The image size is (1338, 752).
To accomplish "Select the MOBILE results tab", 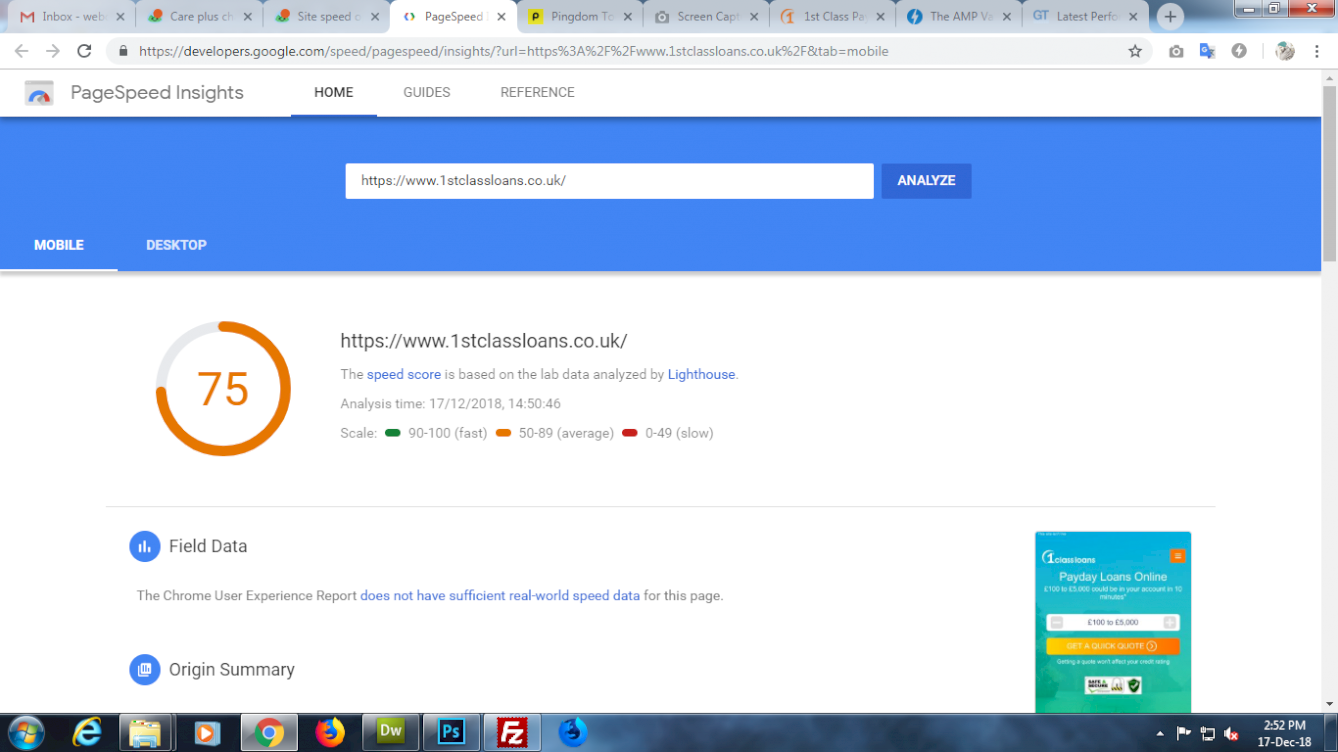I will pyautogui.click(x=59, y=245).
